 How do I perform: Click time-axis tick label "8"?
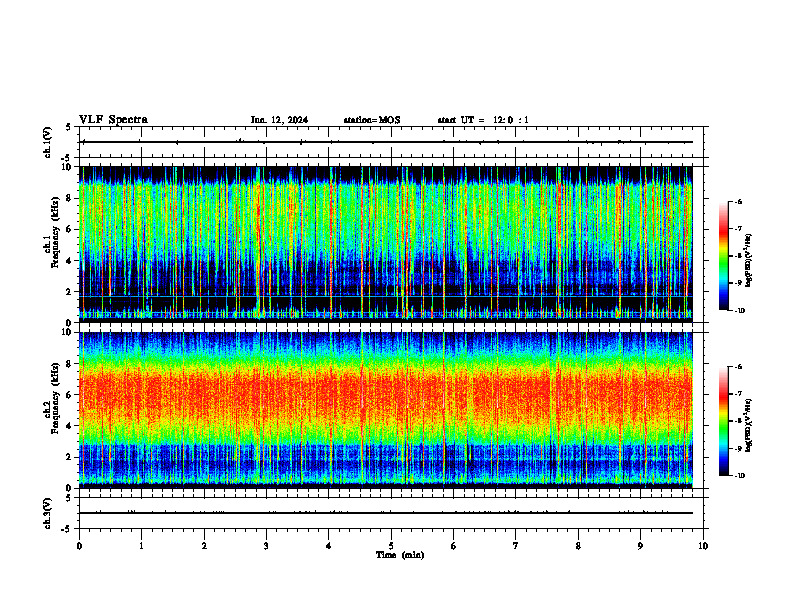click(x=578, y=546)
